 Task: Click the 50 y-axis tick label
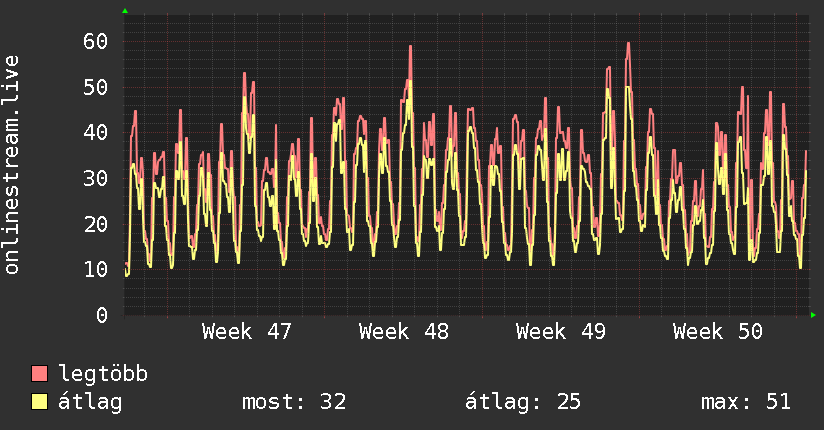click(96, 87)
